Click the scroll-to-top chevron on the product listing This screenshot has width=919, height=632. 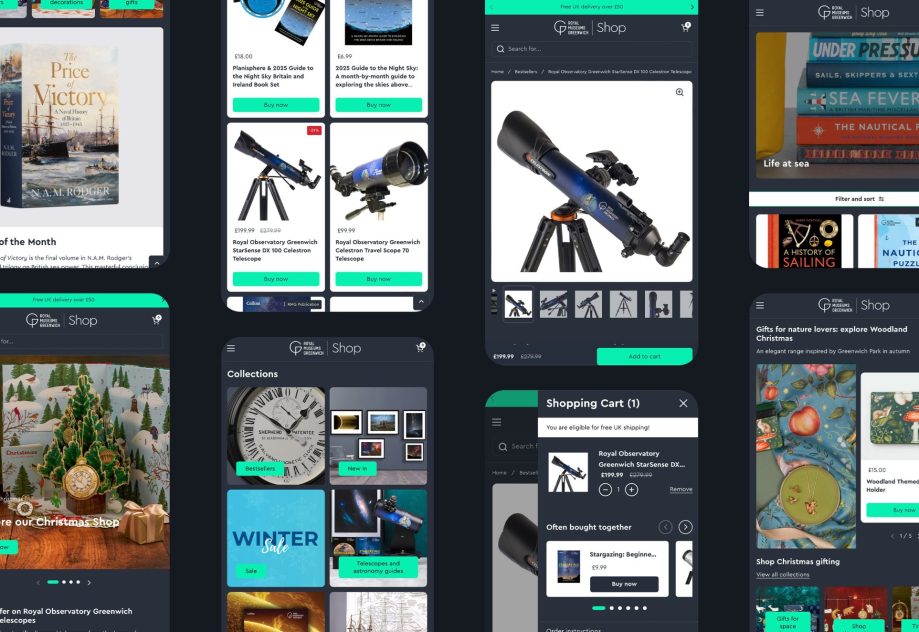coord(420,303)
